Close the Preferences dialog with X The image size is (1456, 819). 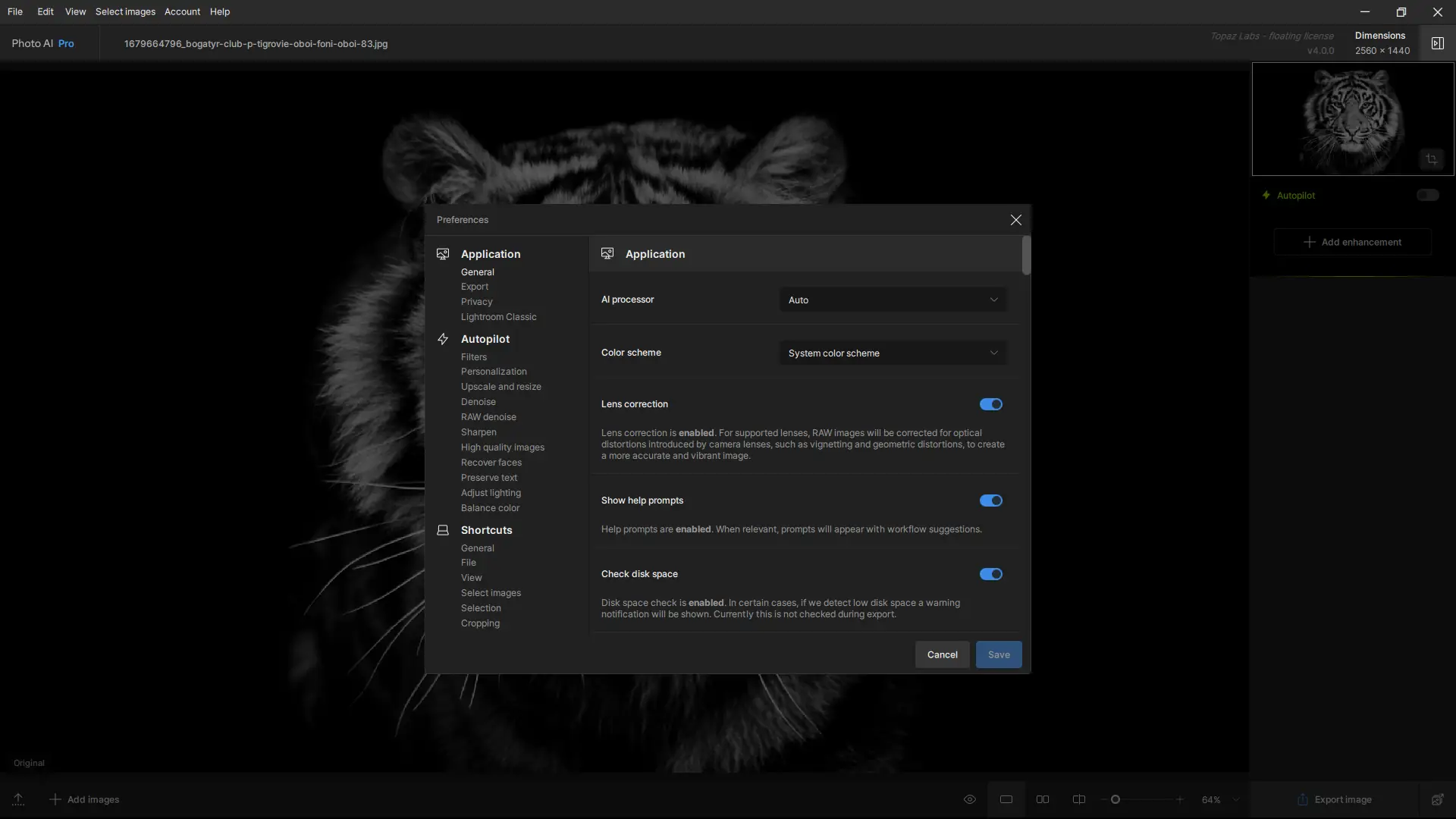1015,220
